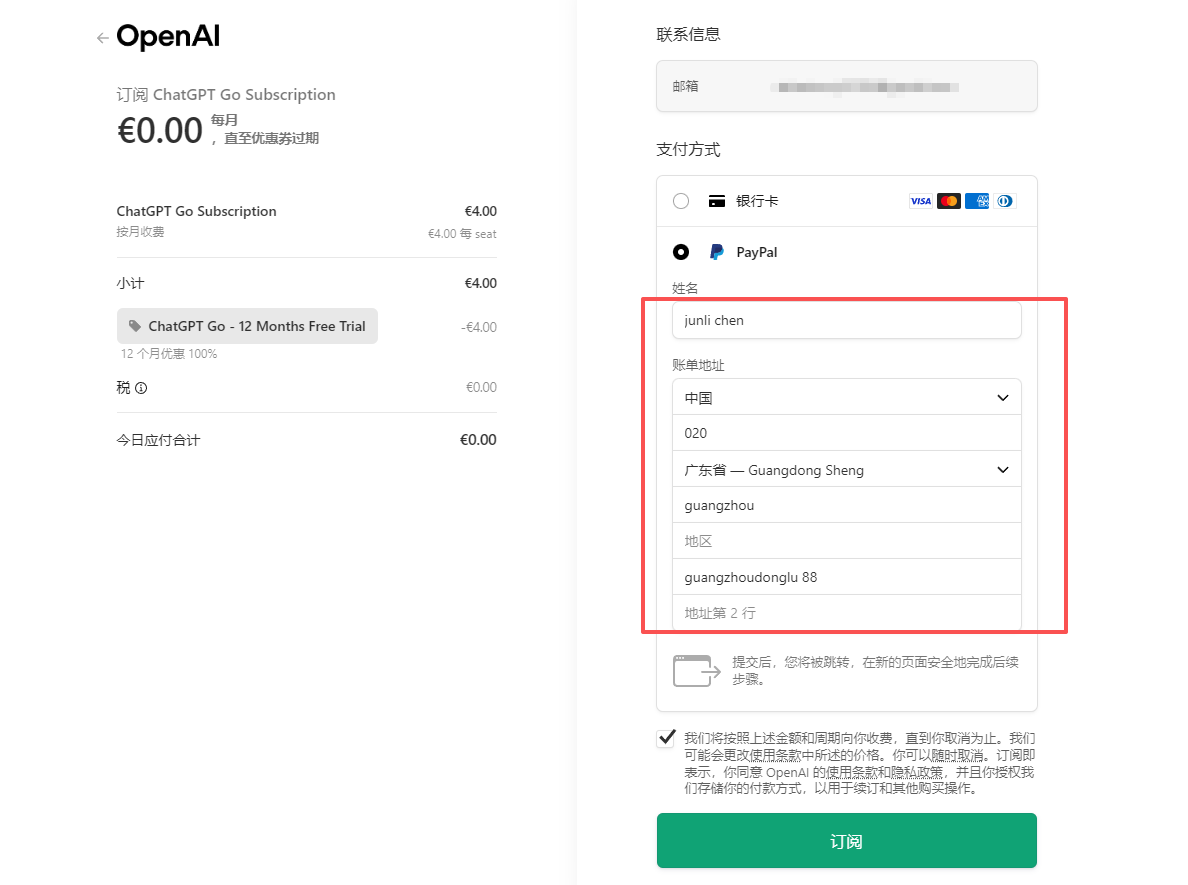This screenshot has width=1188, height=885.
Task: Open the country dropdown showing 中国
Action: coord(846,397)
